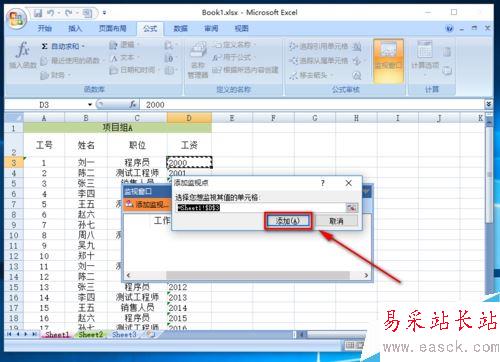Image resolution: width=500 pixels, height=362 pixels.
Task: Click the 工资 header cell
Action: pyautogui.click(x=189, y=145)
